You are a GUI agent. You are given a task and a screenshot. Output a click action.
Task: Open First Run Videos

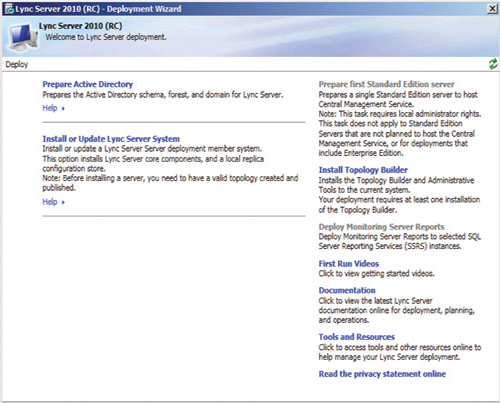349,264
